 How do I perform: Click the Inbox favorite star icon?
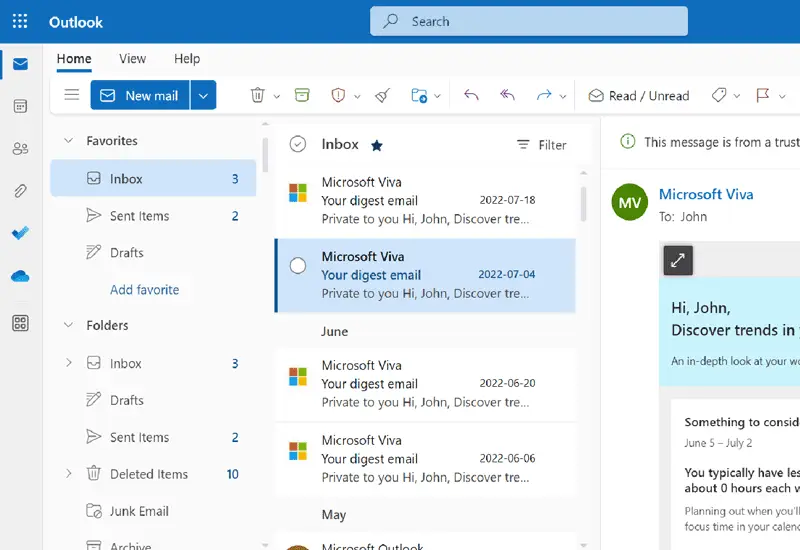[377, 146]
